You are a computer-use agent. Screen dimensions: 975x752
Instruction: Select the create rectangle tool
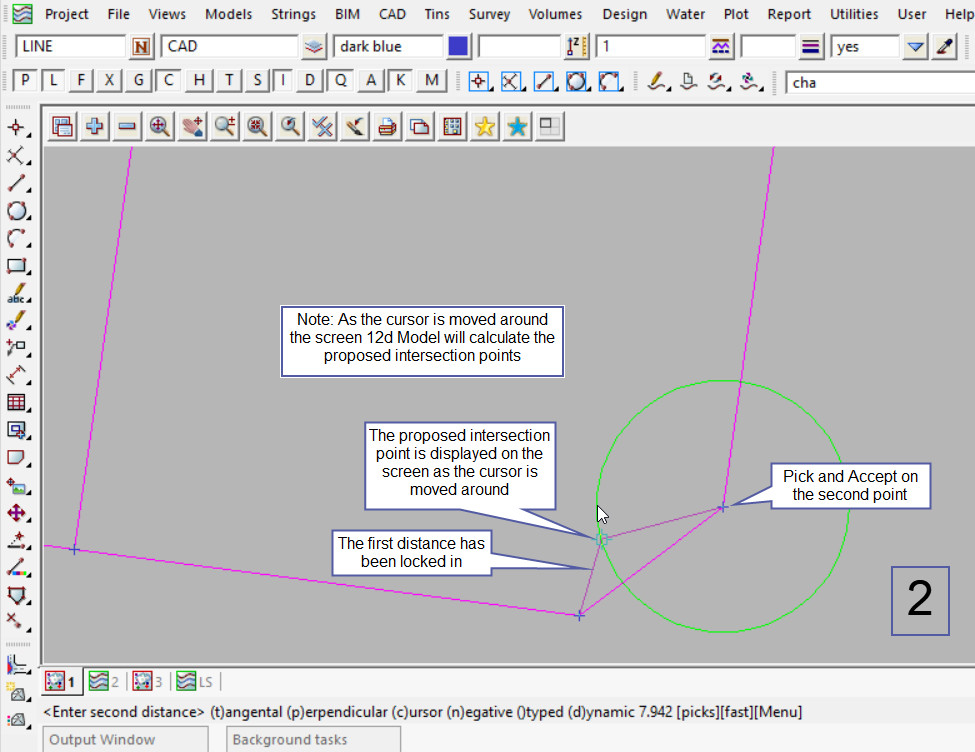pos(16,266)
